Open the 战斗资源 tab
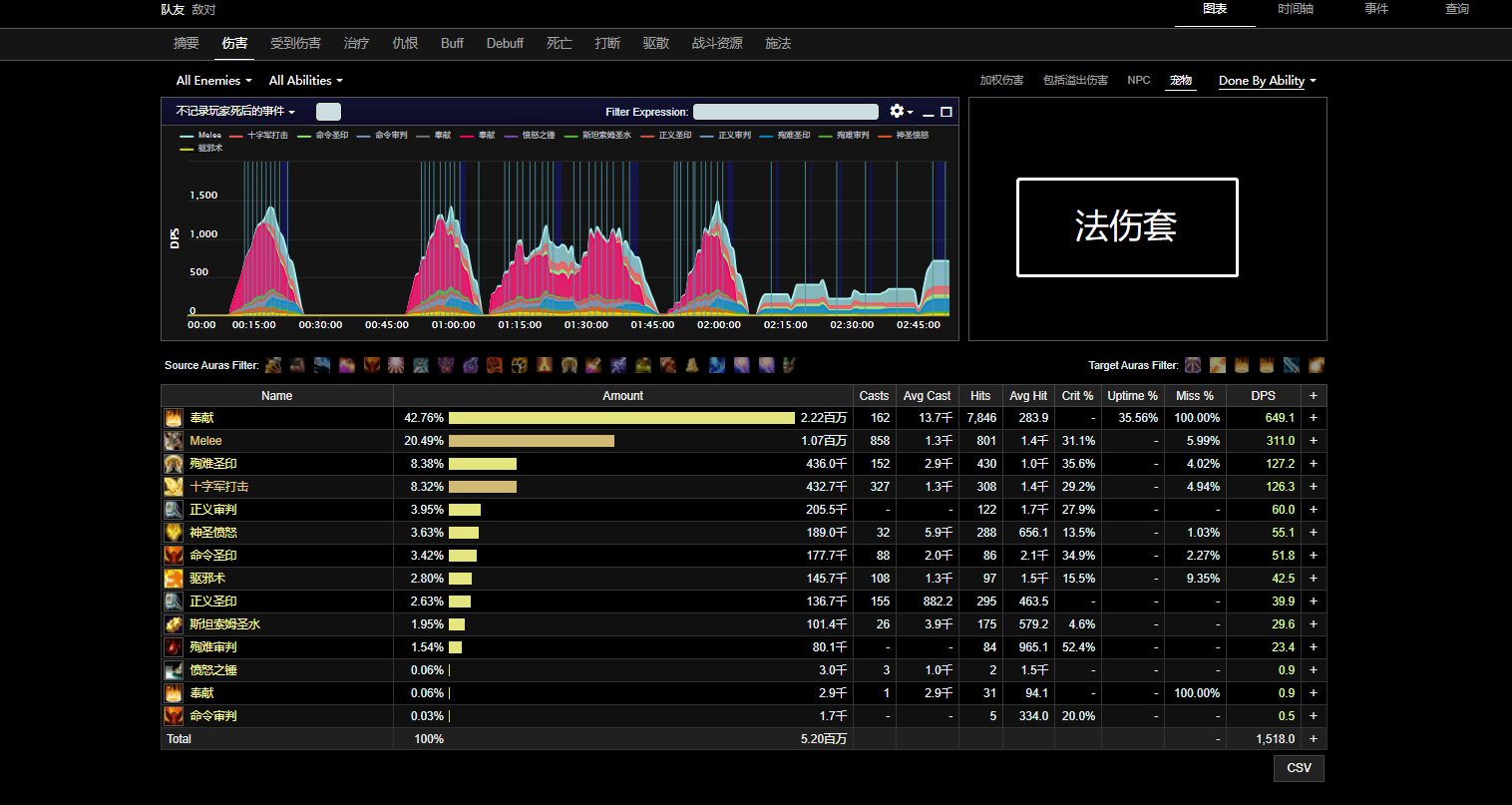 717,43
